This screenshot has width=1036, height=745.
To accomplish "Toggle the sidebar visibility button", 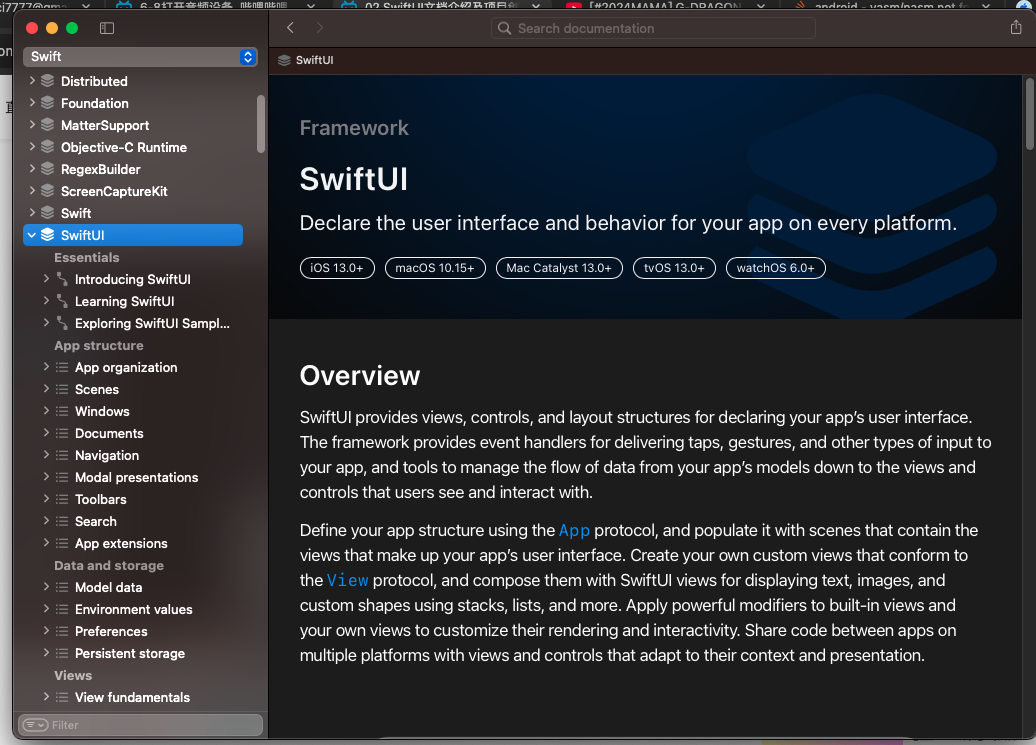I will click(106, 28).
